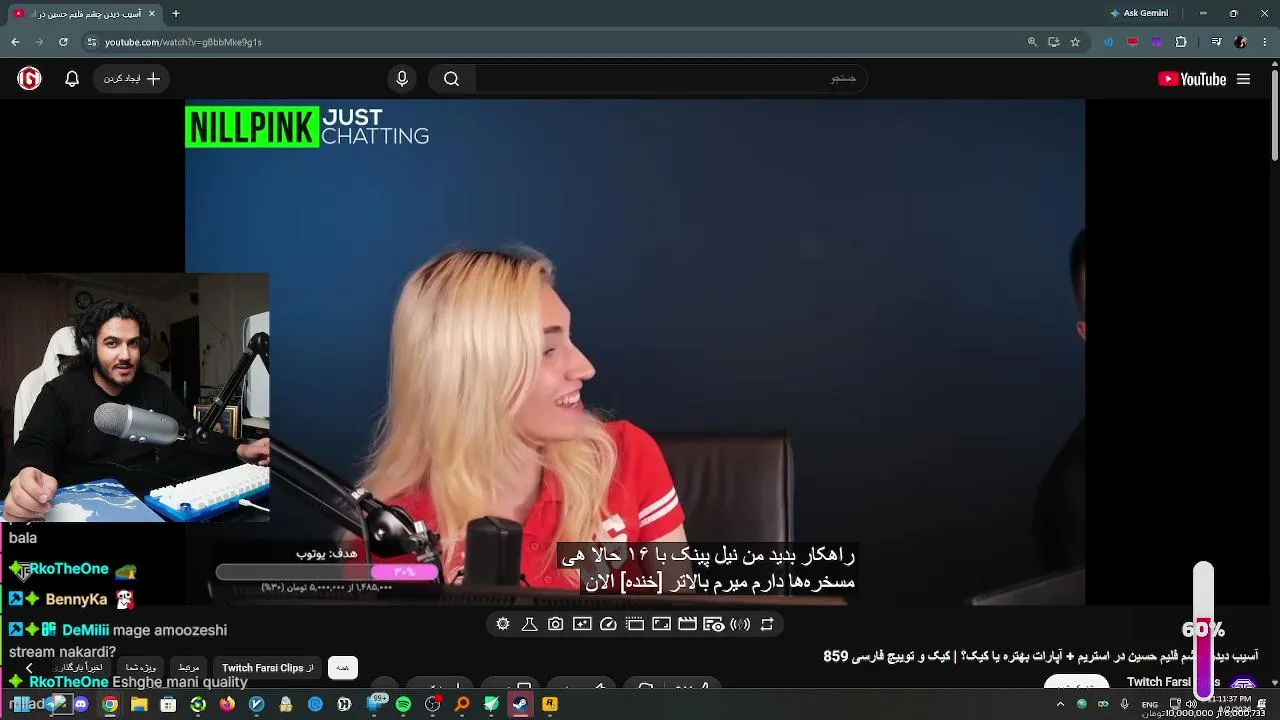
Task: Click the clapperboard icon in player toolbar
Action: pyautogui.click(x=687, y=624)
